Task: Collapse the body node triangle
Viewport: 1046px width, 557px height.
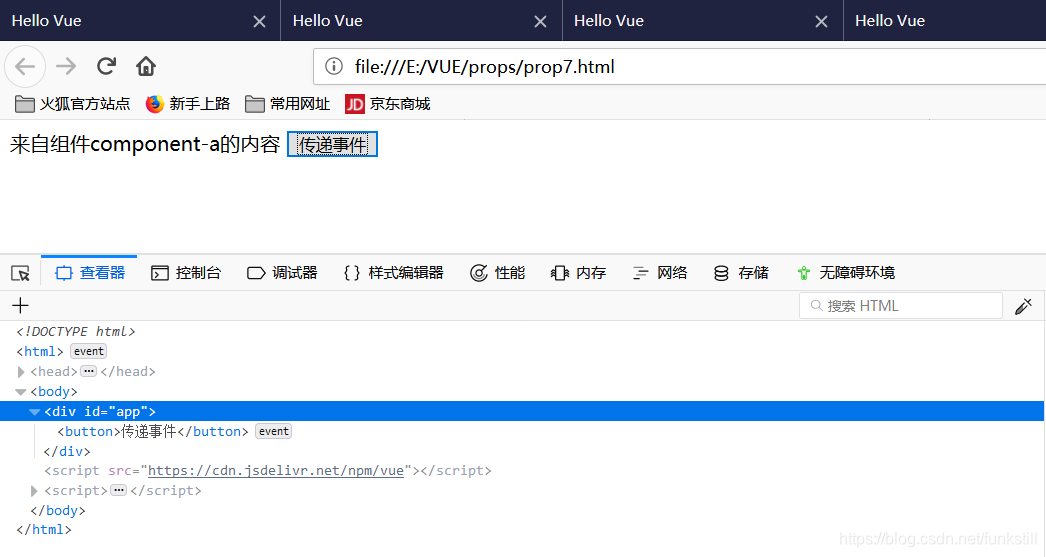Action: pyautogui.click(x=21, y=392)
